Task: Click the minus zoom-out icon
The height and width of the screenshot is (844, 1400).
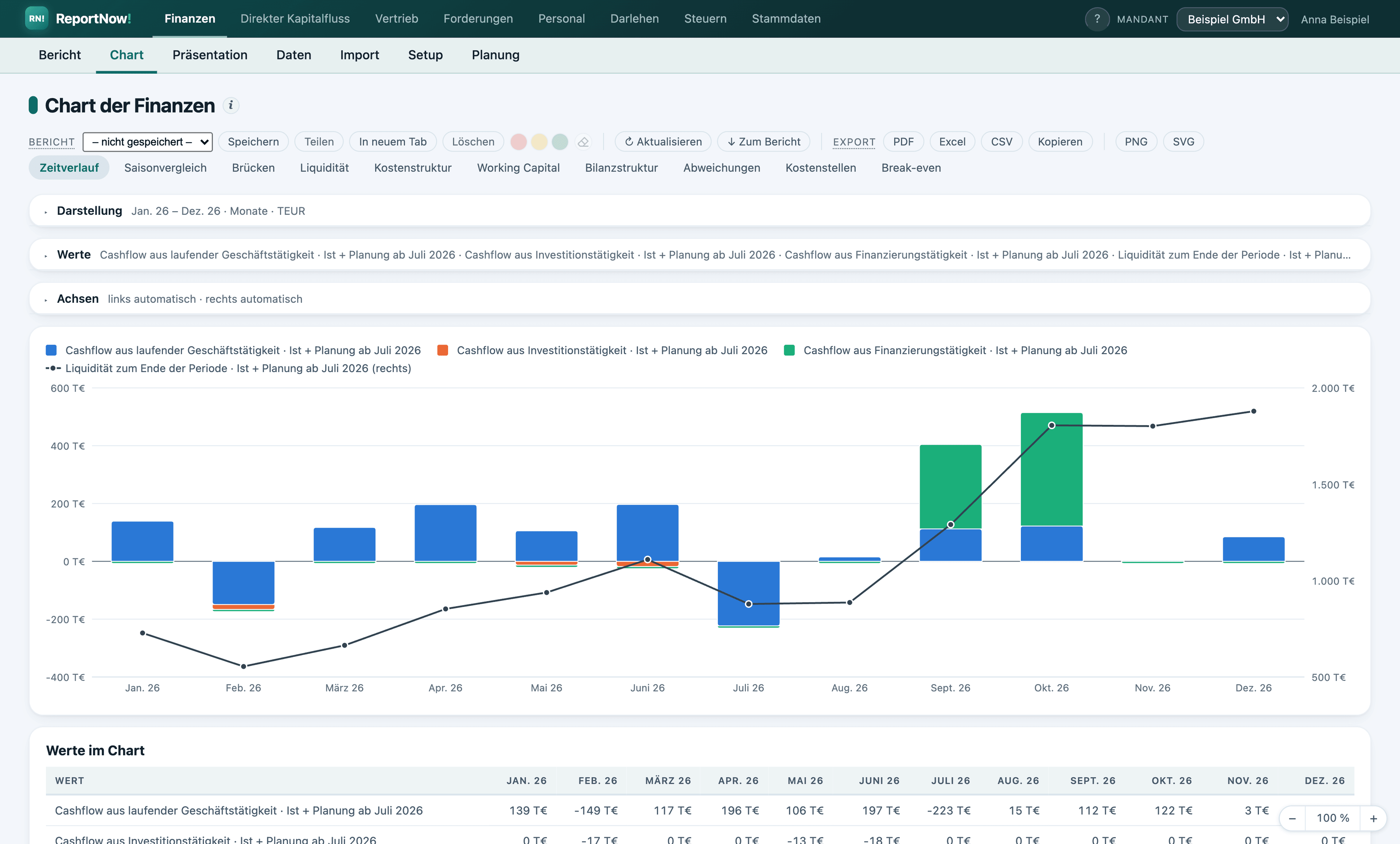Action: pos(1292,818)
